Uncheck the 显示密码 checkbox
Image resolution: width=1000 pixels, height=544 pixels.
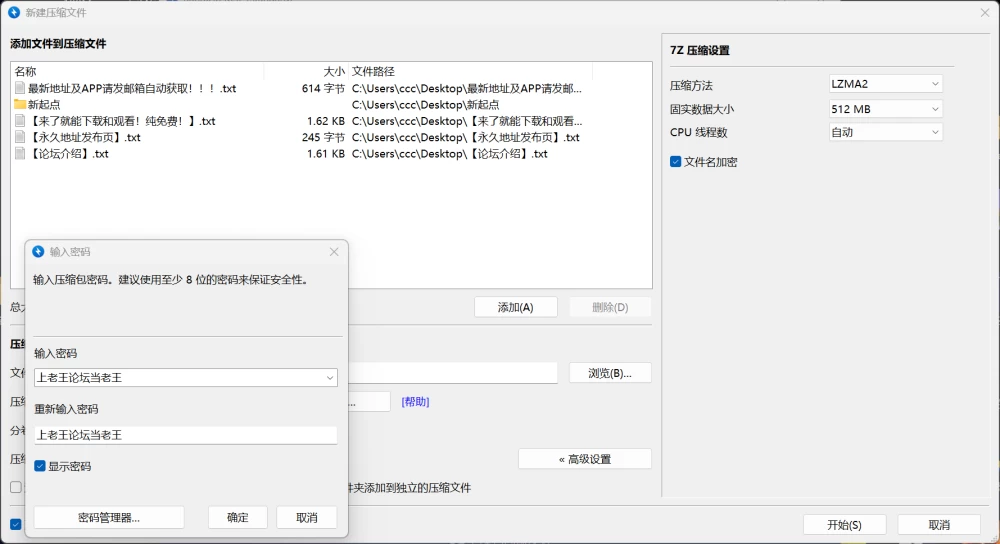(x=40, y=466)
